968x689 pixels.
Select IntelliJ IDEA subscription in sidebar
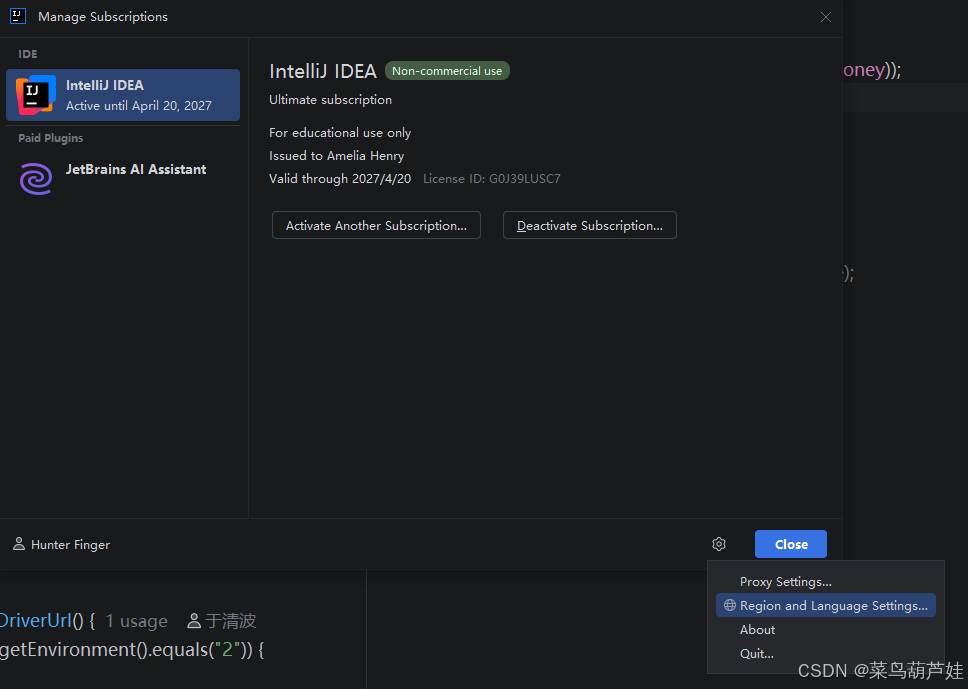(123, 95)
